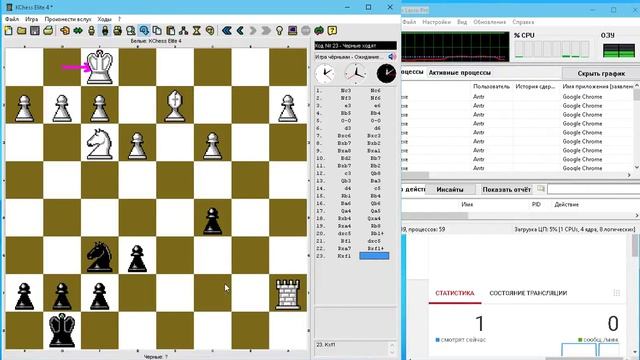Screen dimensions: 640x360
Task: Click the save floppy disk toolbar icon
Action: [35, 31]
